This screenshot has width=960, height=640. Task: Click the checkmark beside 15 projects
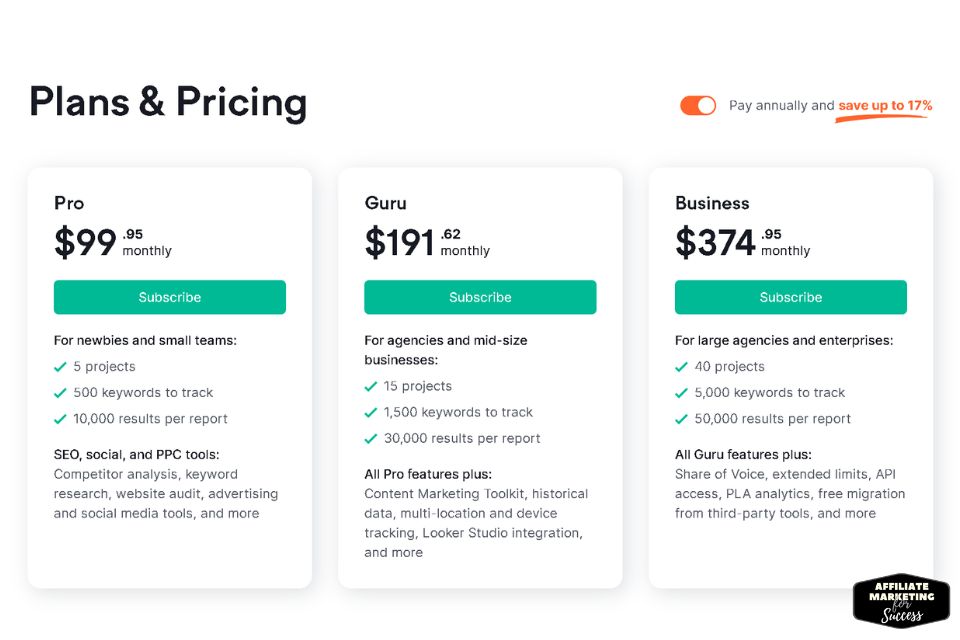tap(370, 386)
